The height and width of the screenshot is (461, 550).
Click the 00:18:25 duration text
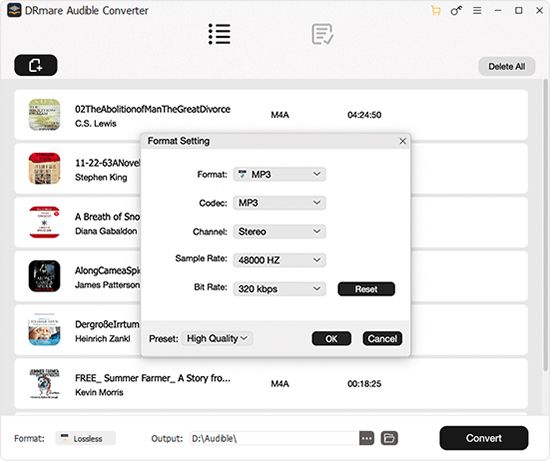point(364,383)
